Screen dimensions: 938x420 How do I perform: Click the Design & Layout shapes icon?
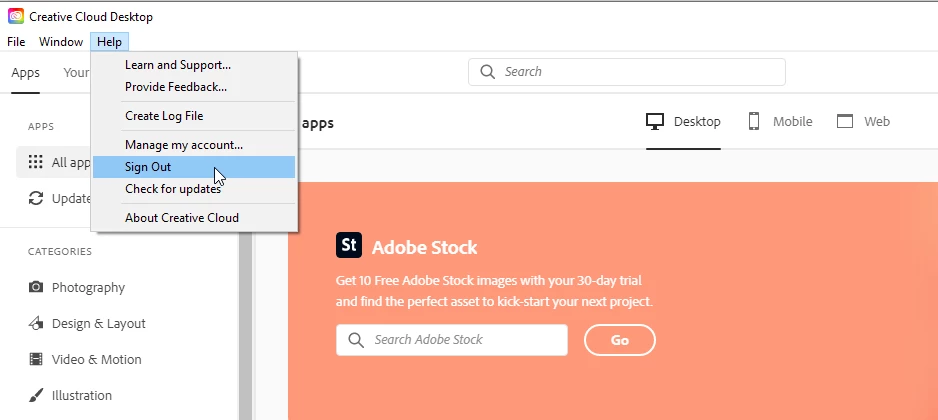36,324
